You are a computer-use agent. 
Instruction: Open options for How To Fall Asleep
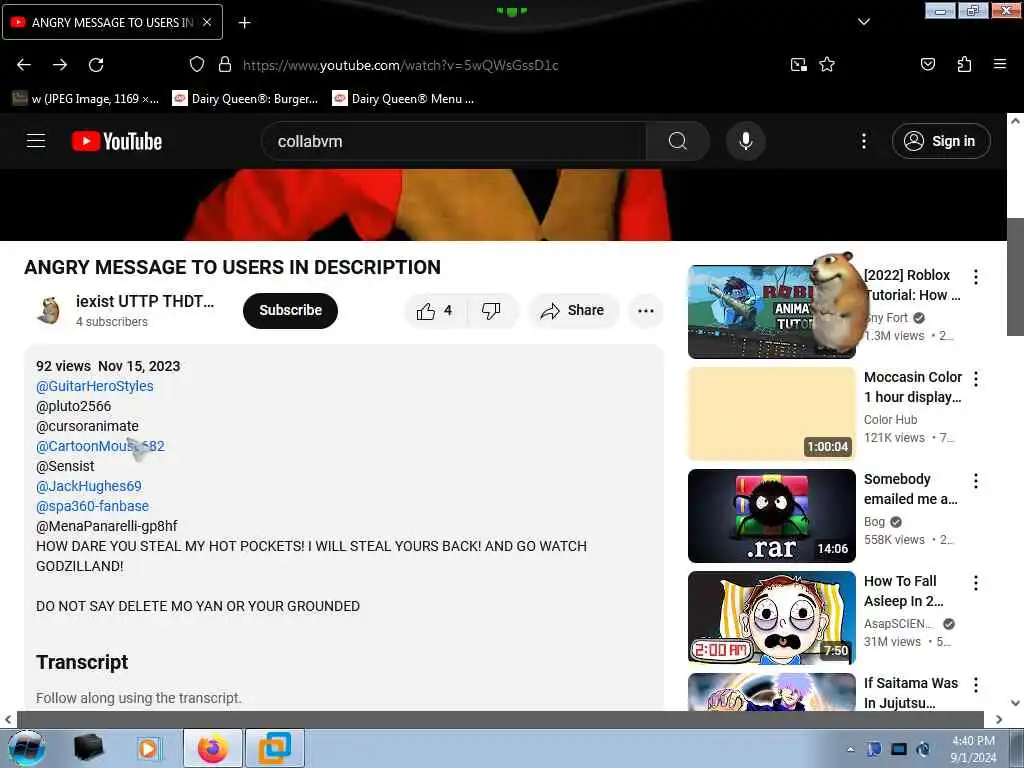tap(976, 583)
